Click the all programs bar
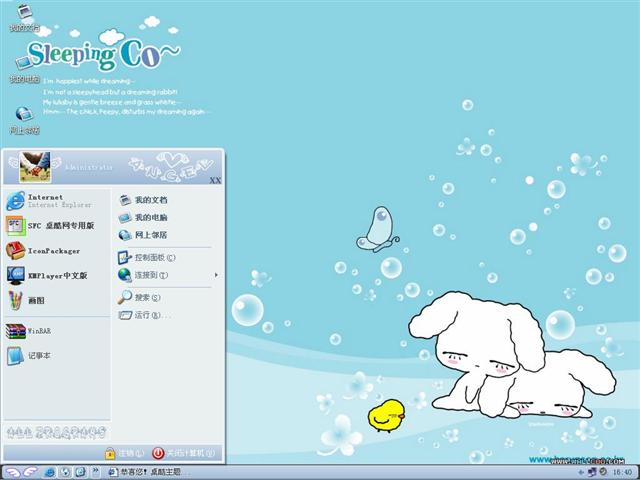This screenshot has height=480, width=640. tap(57, 432)
